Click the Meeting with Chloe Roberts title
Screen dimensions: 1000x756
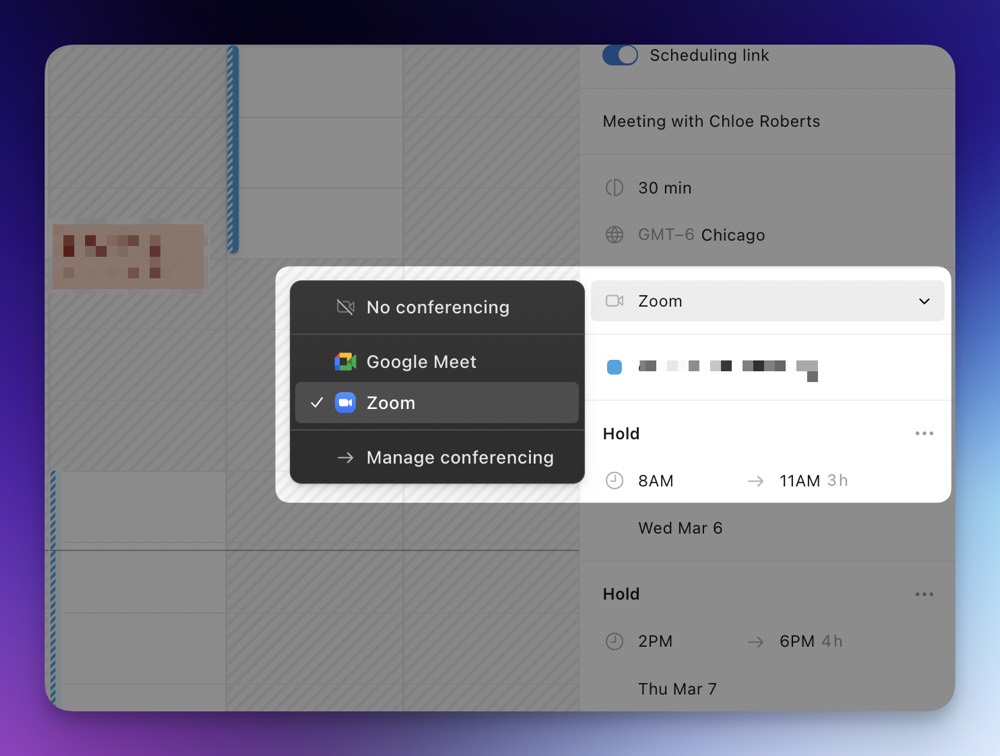pos(711,121)
